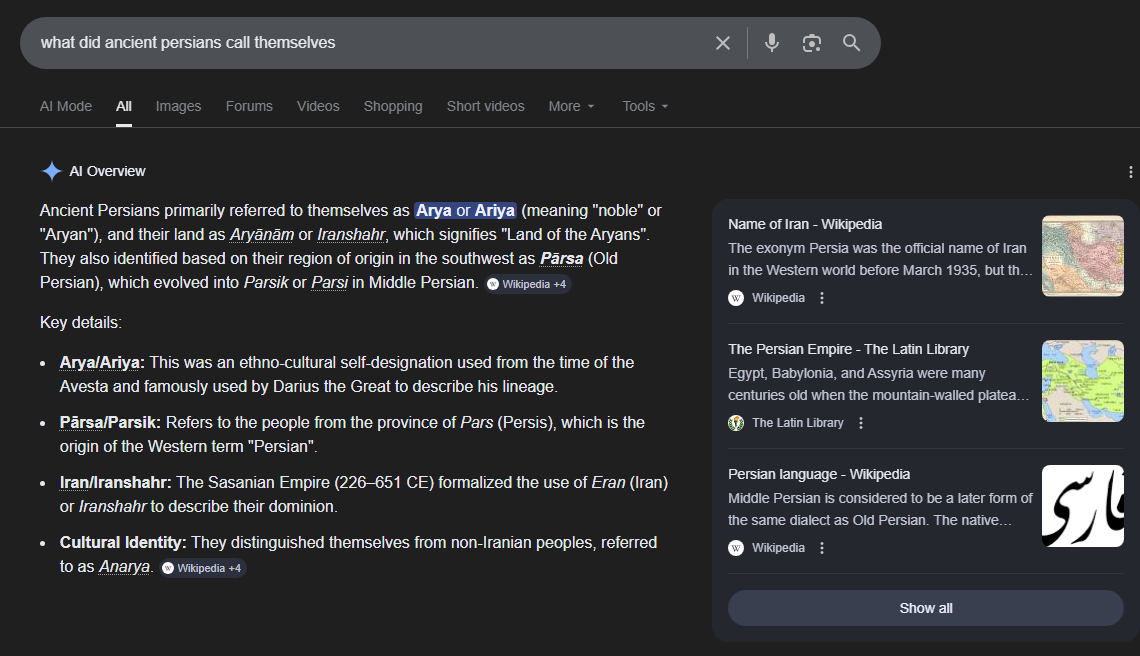This screenshot has width=1140, height=656.
Task: Open Google Lens image search icon
Action: pos(812,43)
